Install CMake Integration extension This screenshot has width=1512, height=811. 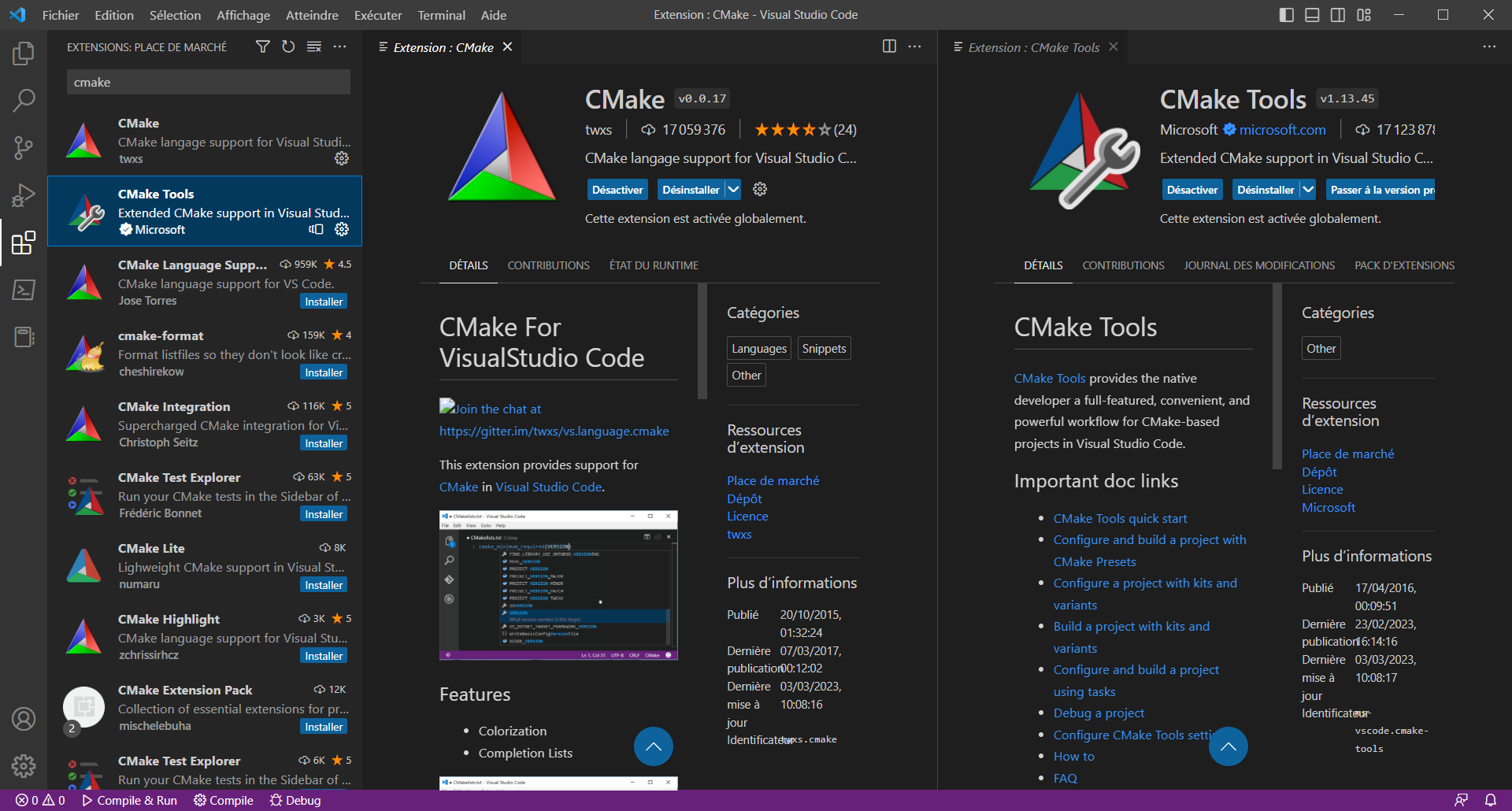click(x=324, y=443)
